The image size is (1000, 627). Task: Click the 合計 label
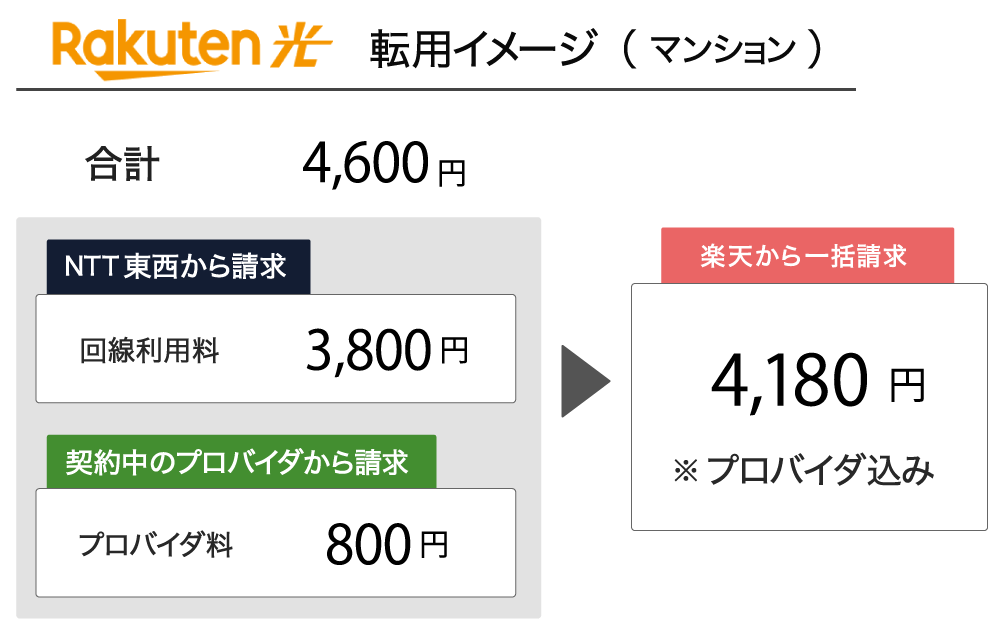[x=122, y=165]
